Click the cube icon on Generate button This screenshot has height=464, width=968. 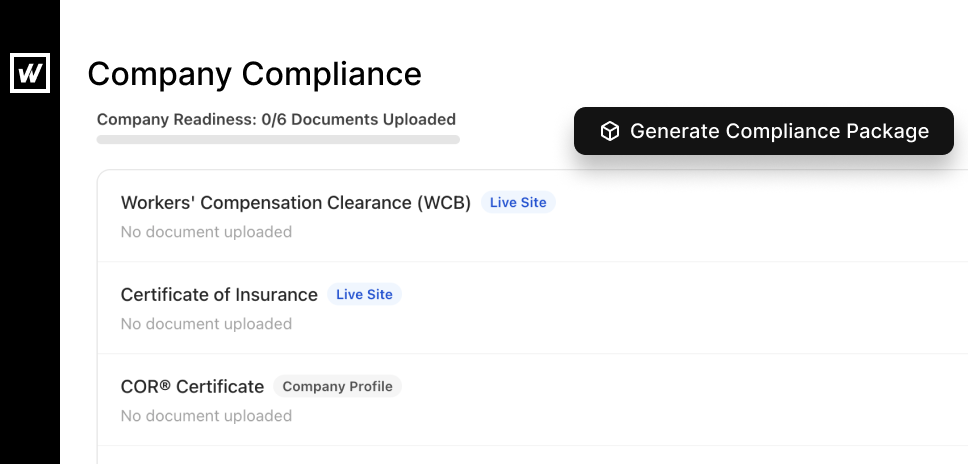click(x=609, y=131)
